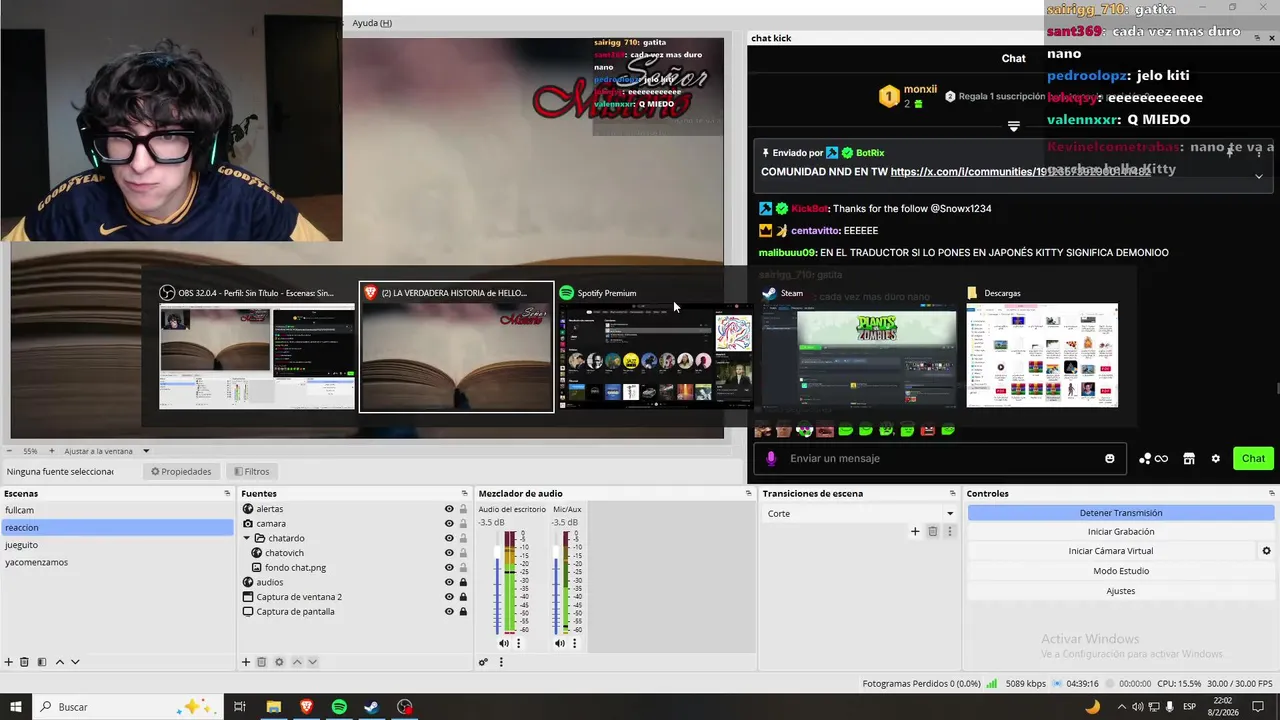
Task: Open Mic/Aux three-dot options
Action: 574,643
